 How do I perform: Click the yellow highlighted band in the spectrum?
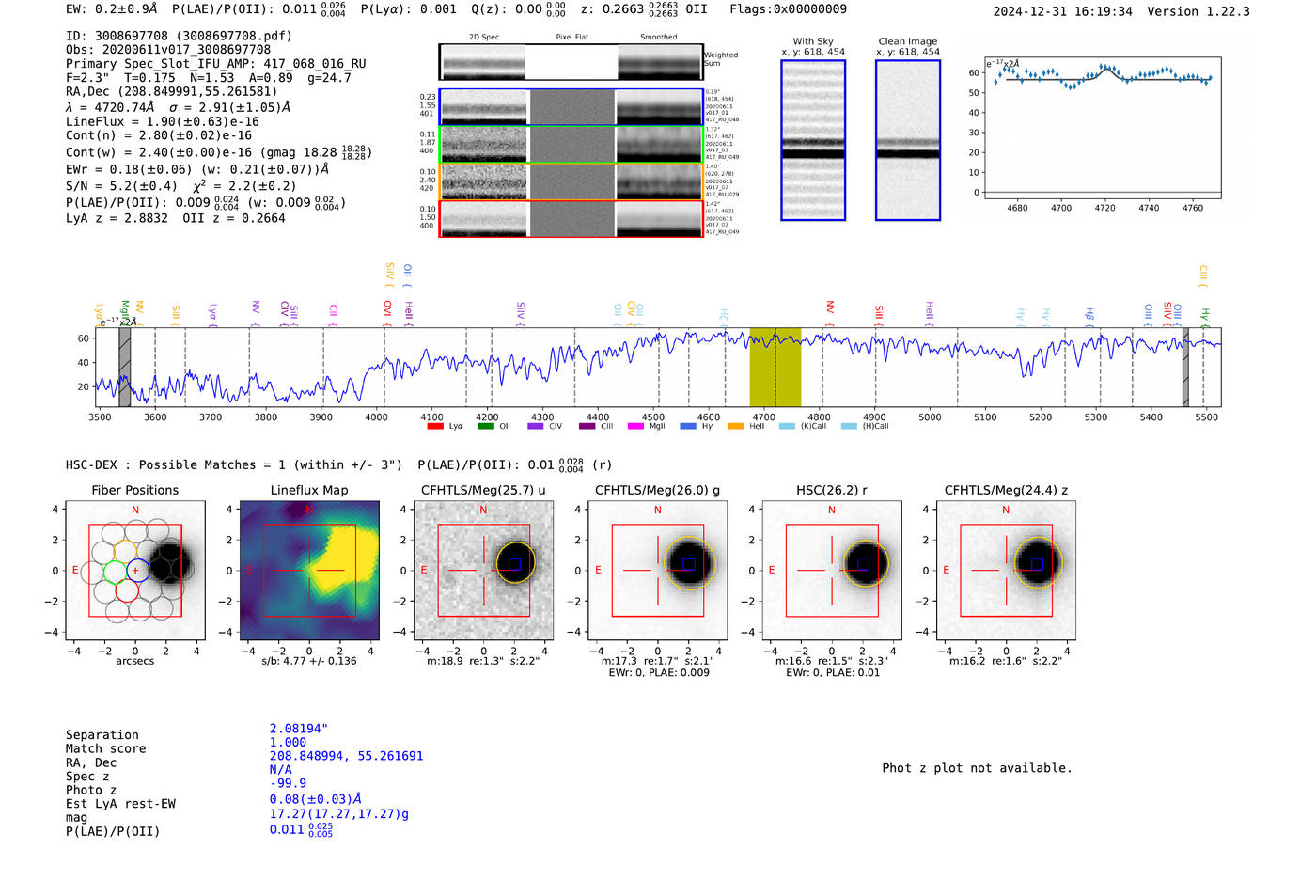(x=775, y=368)
